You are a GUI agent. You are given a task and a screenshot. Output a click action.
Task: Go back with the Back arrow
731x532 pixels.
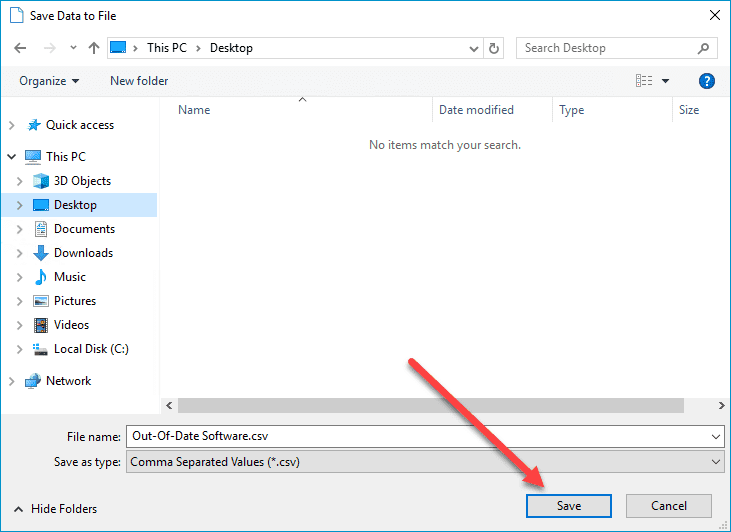20,48
